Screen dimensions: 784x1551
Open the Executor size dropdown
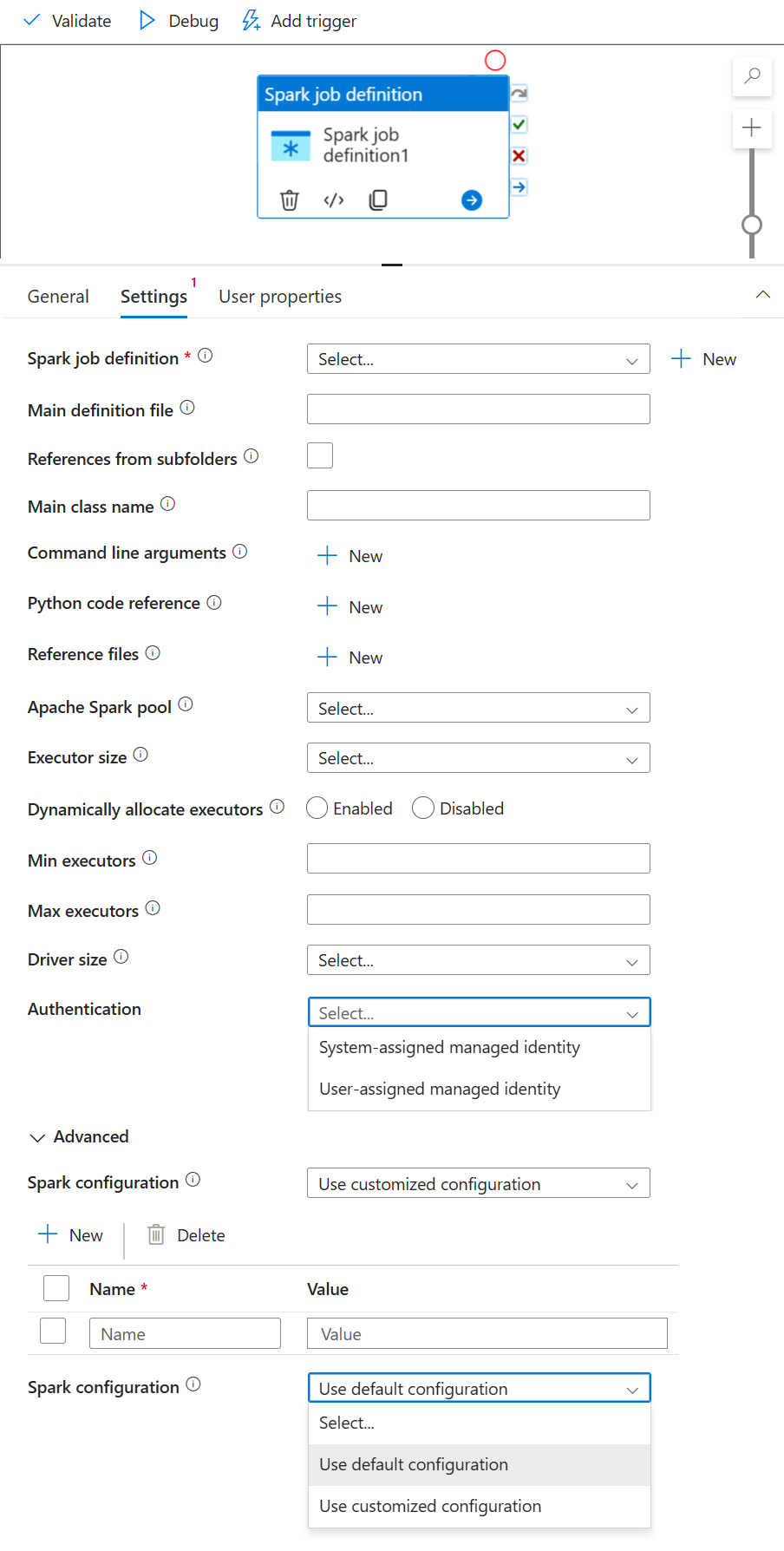click(478, 757)
